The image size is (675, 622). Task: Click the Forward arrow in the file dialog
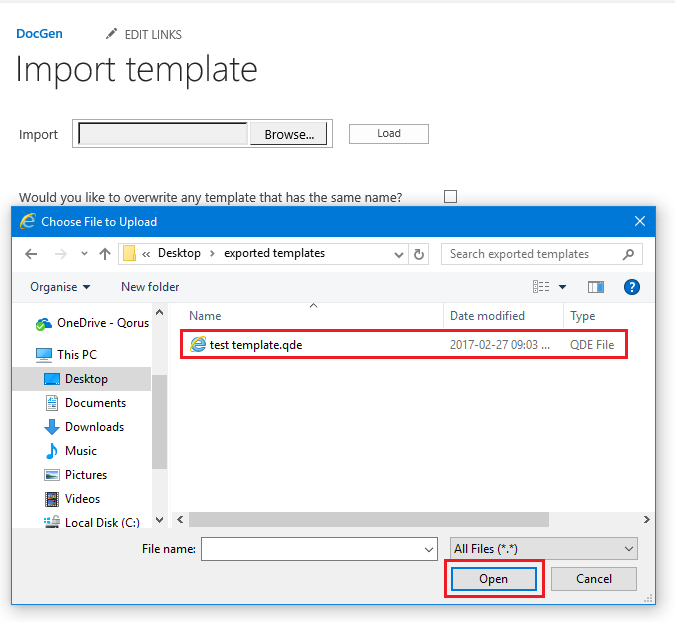click(61, 254)
